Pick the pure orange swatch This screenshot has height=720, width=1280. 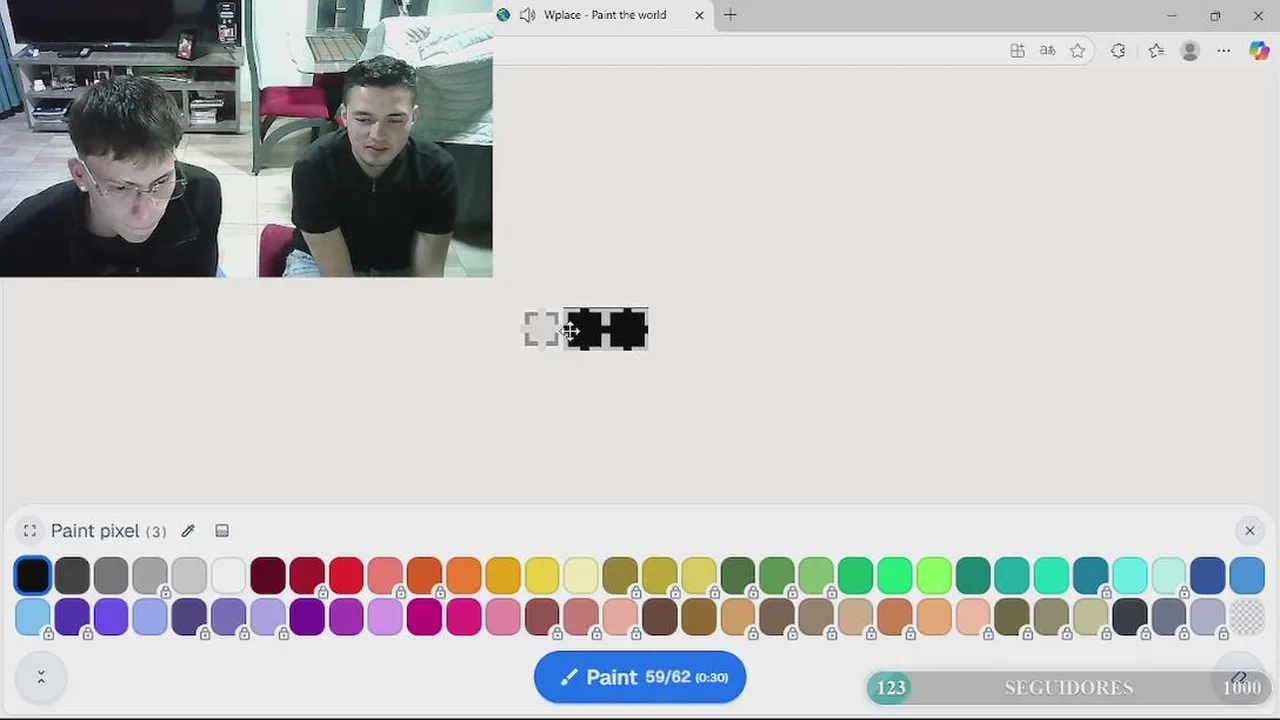(x=464, y=576)
